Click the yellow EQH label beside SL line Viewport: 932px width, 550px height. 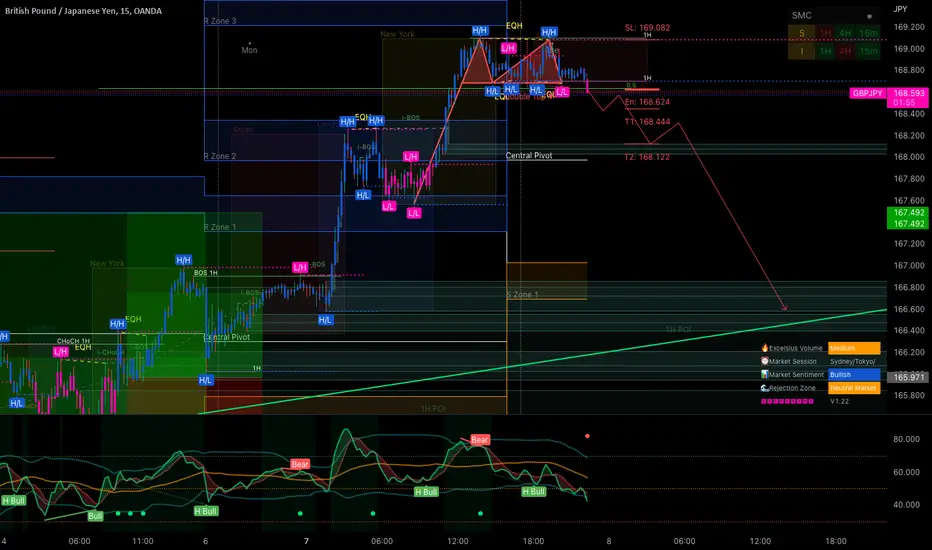tap(514, 26)
